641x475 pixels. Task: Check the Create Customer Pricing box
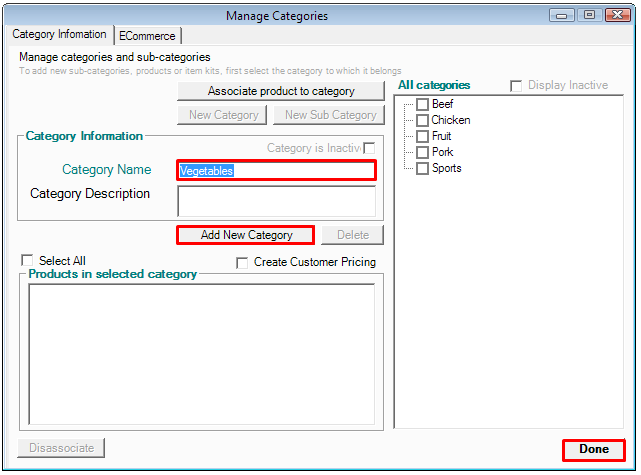point(242,263)
